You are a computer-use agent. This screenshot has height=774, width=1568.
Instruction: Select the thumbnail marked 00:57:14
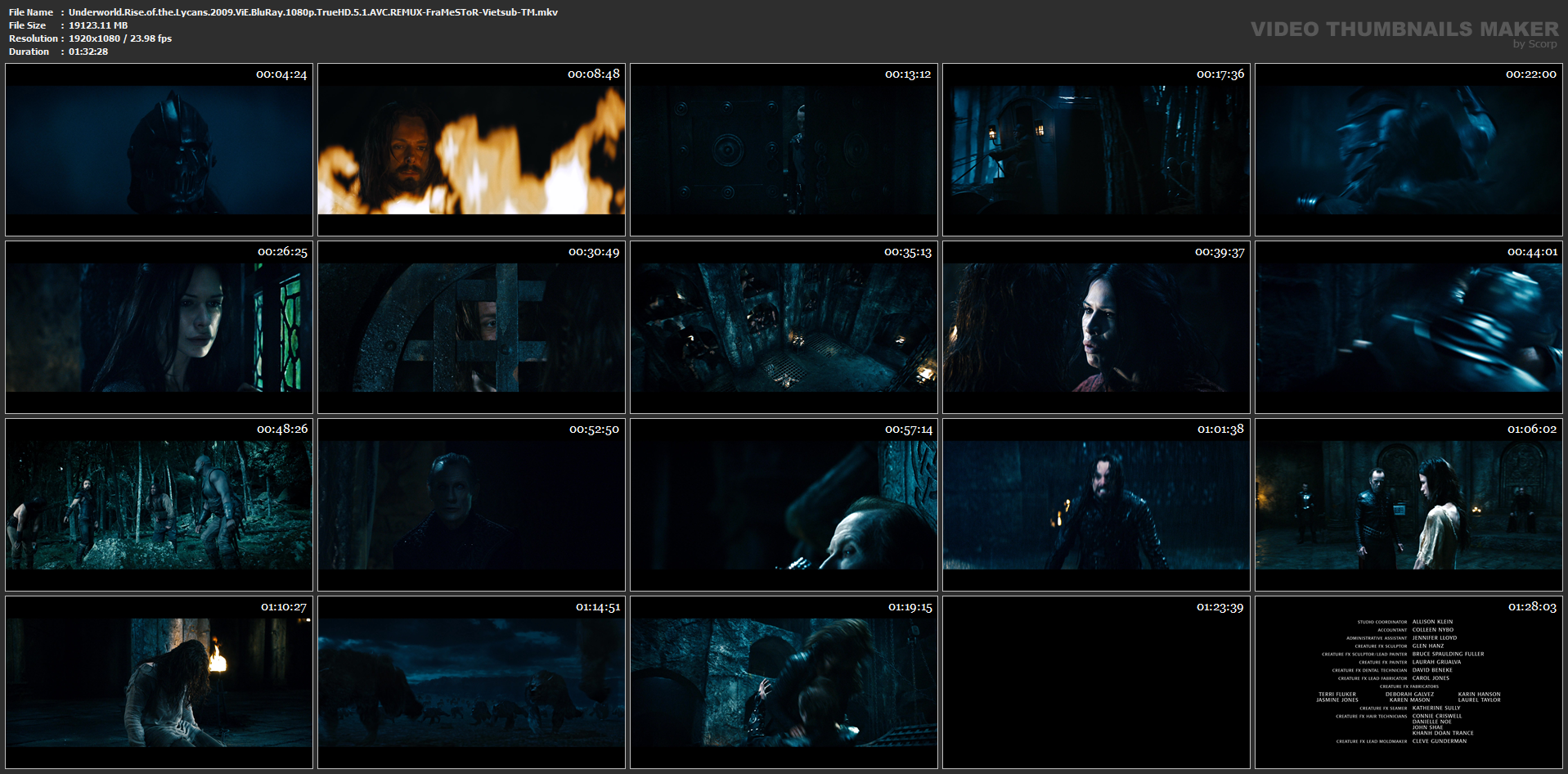point(784,505)
